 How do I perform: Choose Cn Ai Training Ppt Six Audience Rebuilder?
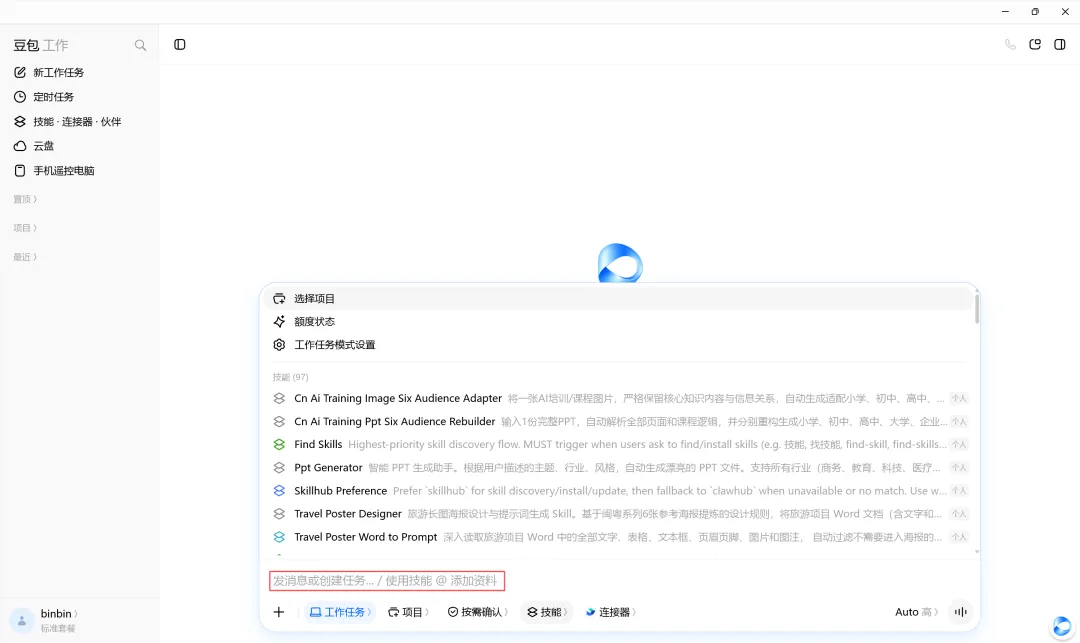(619, 421)
